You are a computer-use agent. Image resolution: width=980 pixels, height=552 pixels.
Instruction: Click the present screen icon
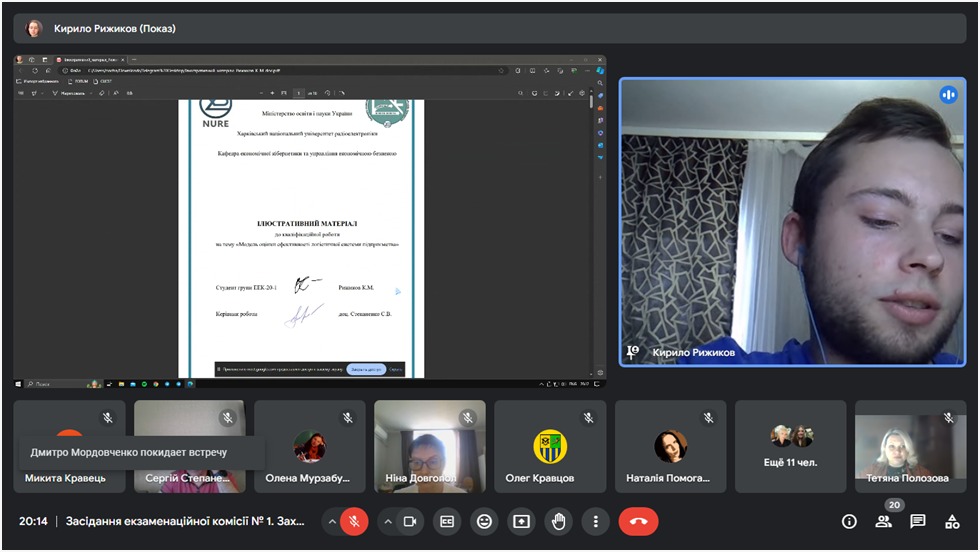(521, 521)
